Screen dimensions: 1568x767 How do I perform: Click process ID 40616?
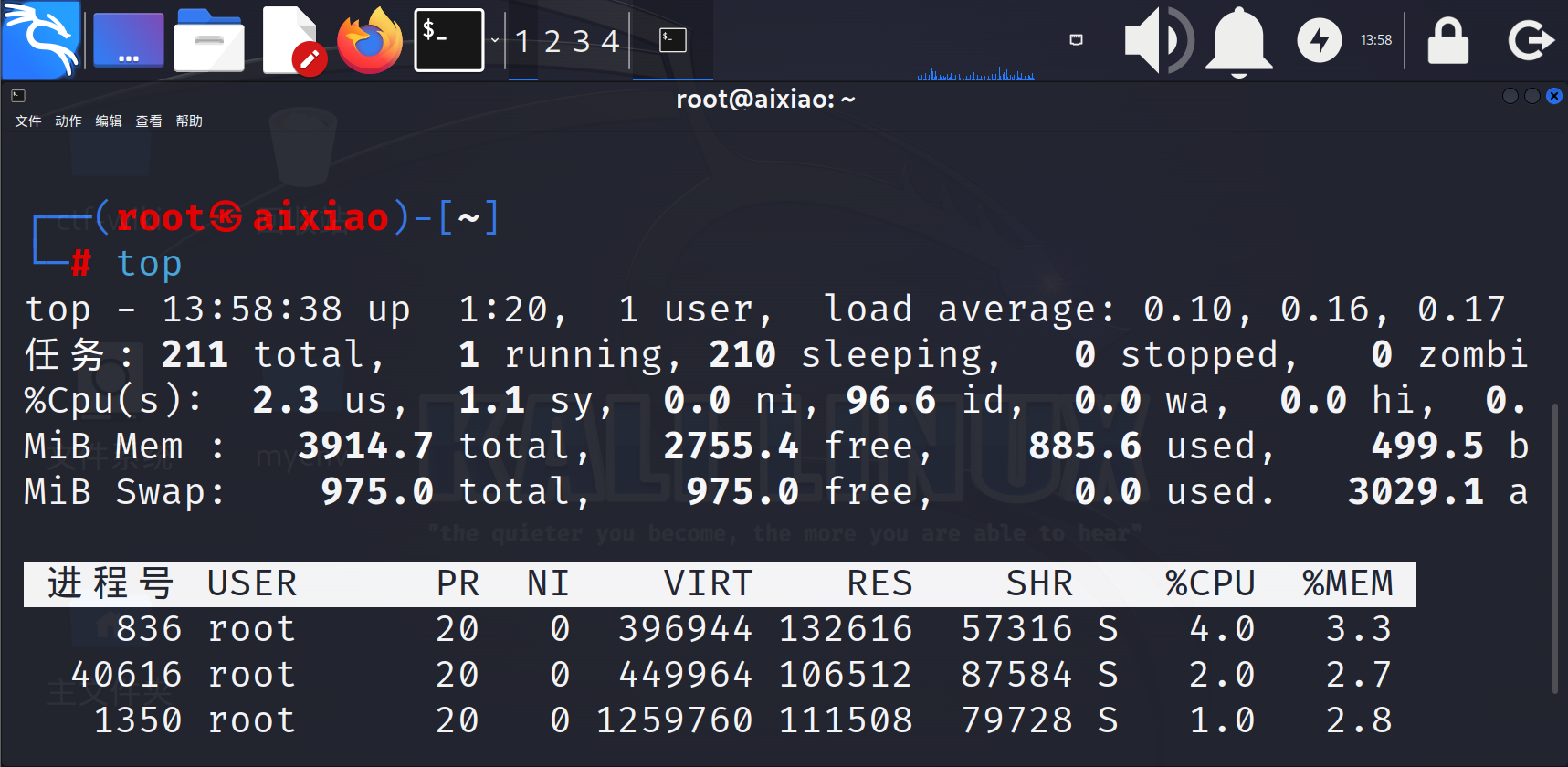coord(126,675)
